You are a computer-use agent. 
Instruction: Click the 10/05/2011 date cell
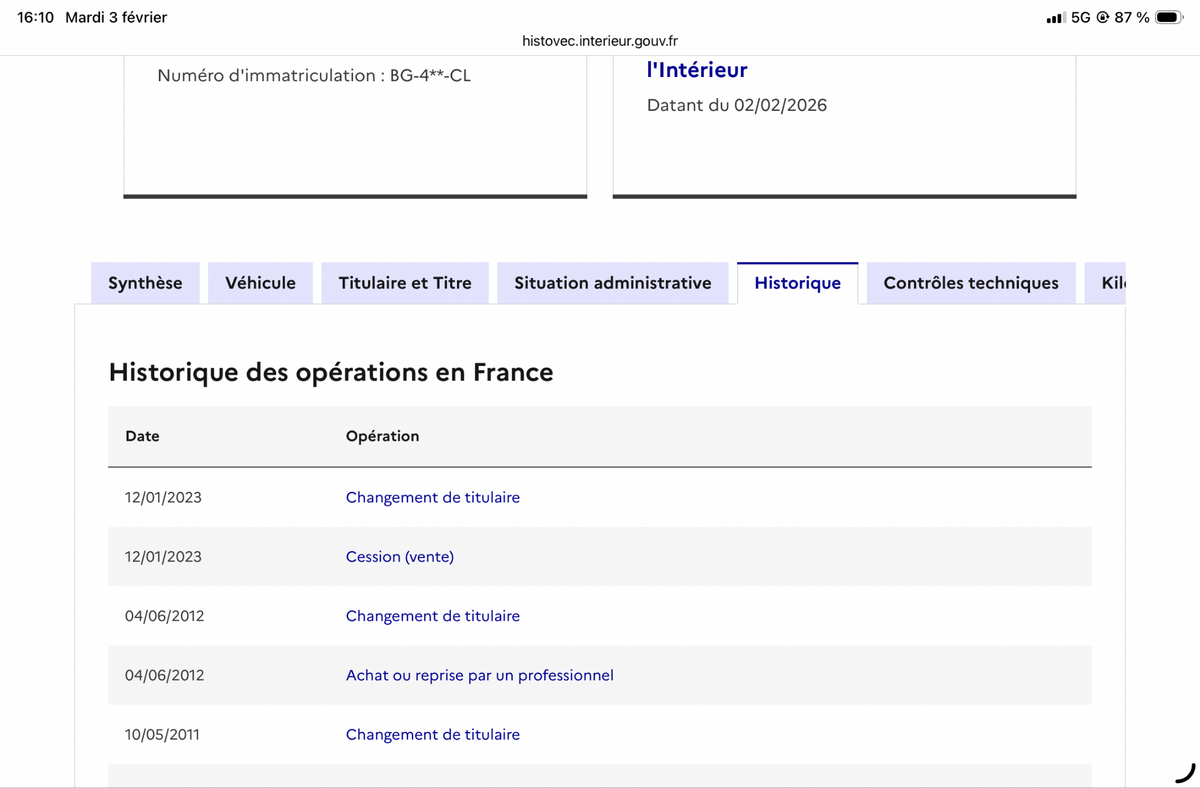tap(162, 734)
